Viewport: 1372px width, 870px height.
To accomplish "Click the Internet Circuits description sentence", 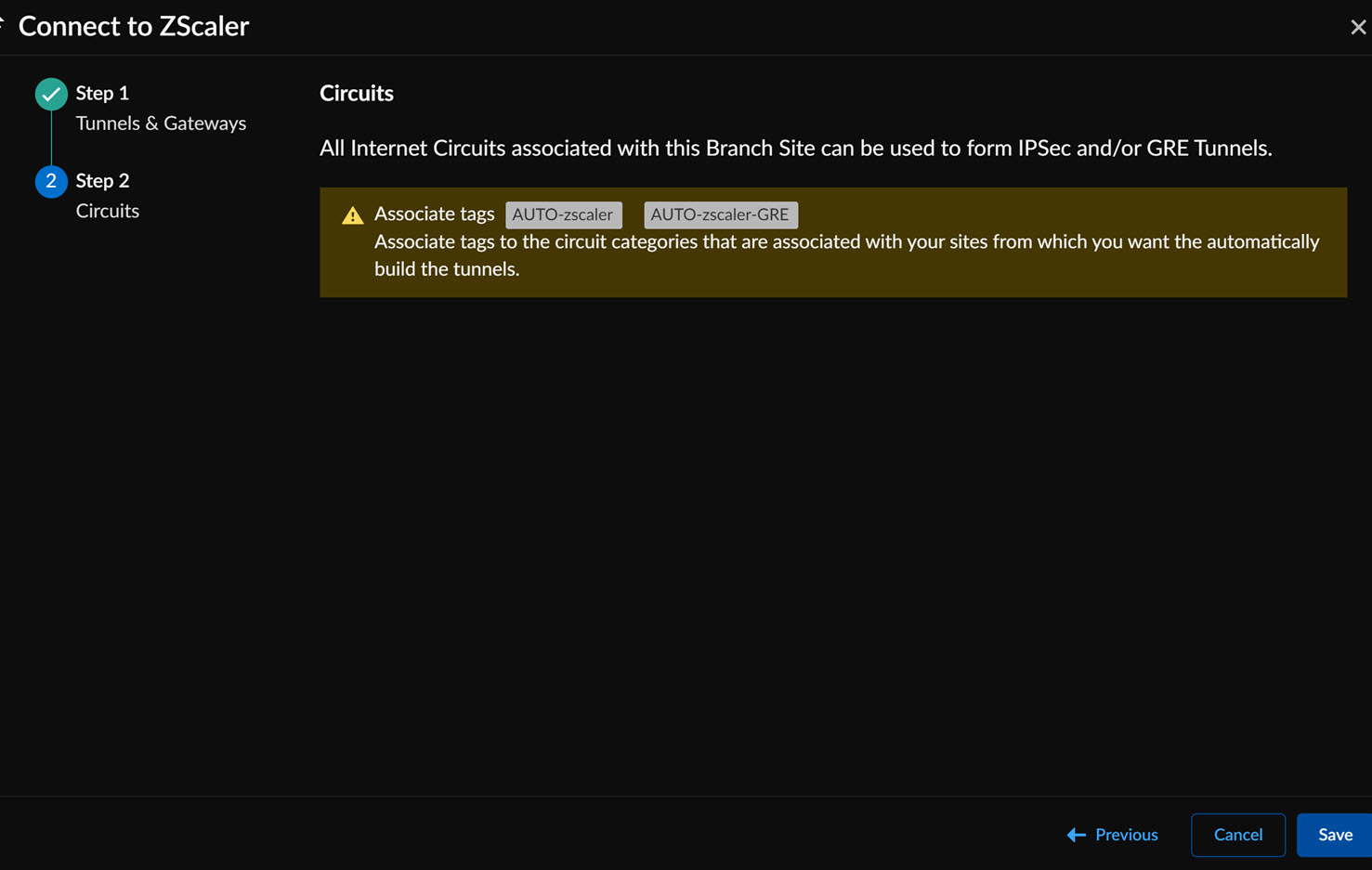I will point(795,149).
